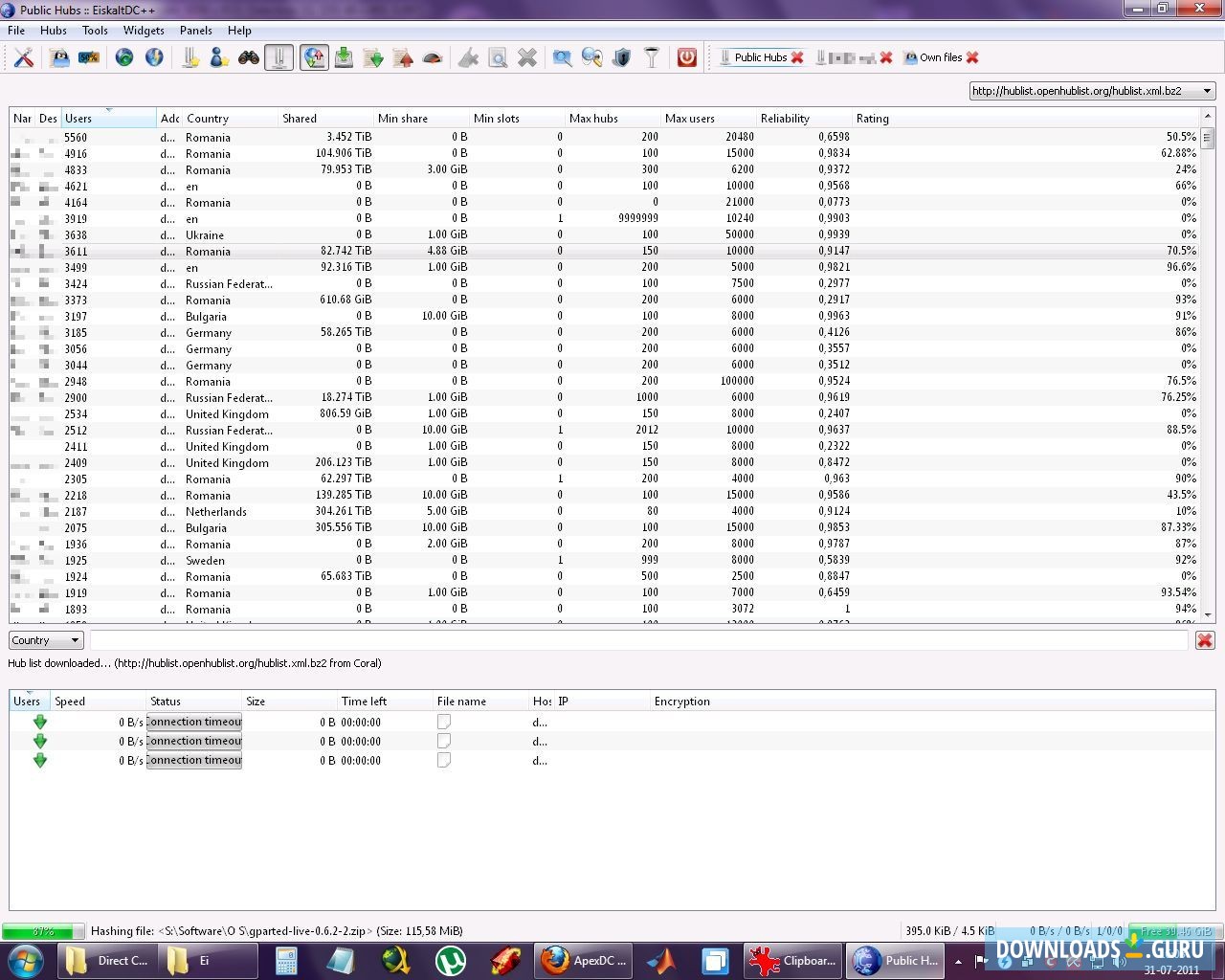Open settings via the wrench and screwdriver icon
The height and width of the screenshot is (980, 1225).
pyautogui.click(x=24, y=58)
